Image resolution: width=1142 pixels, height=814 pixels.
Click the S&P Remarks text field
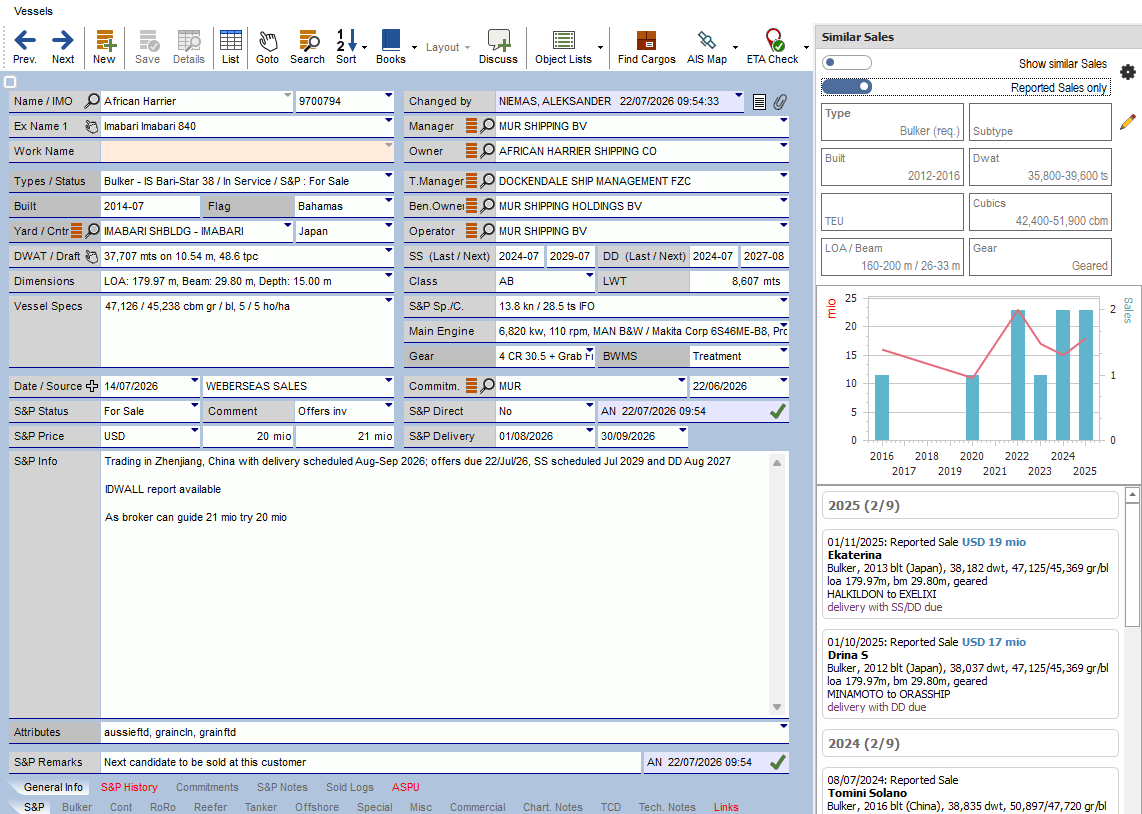[370, 762]
